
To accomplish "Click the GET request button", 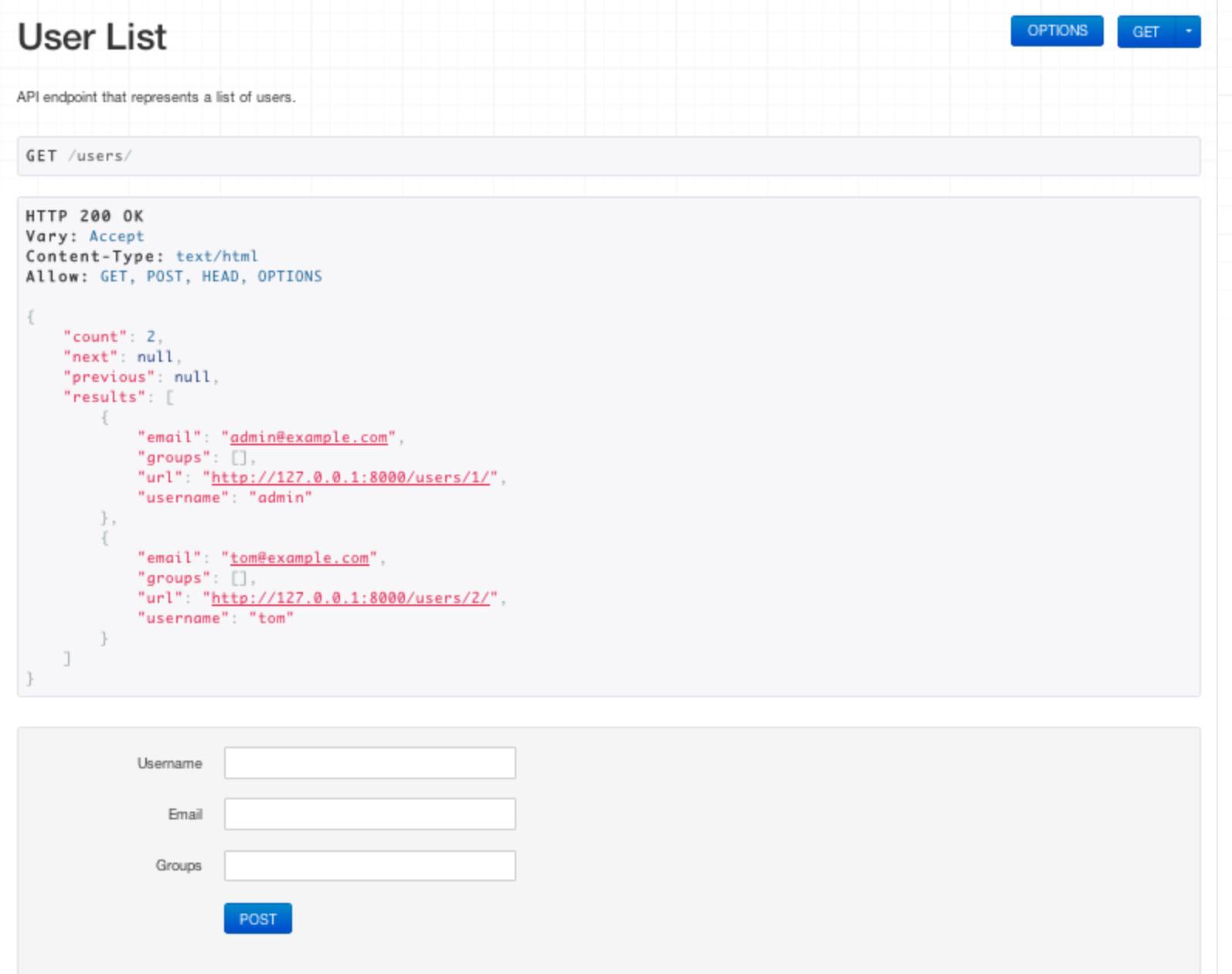I will 1145,32.
